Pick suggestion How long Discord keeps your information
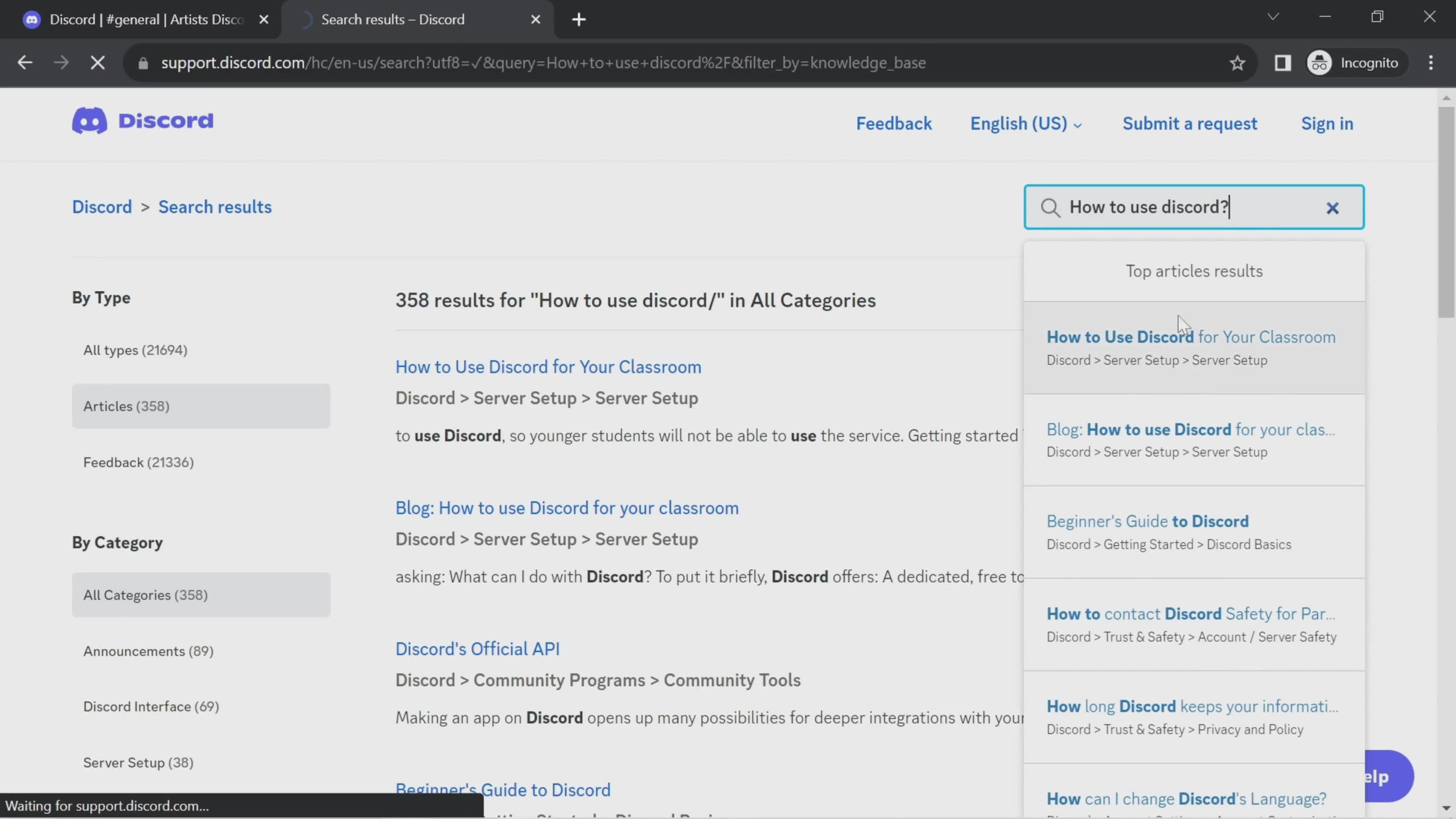Screen dimensions: 1456x819 coord(1194,717)
